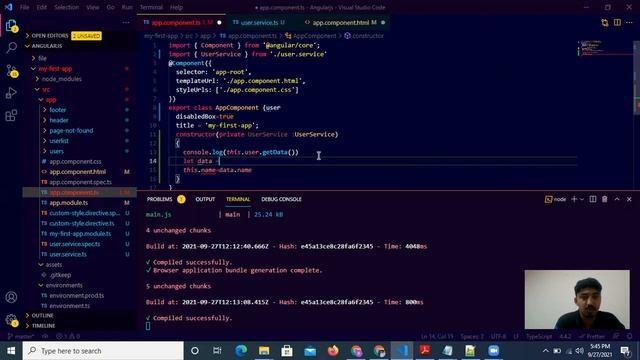The width and height of the screenshot is (640, 360).
Task: Open the Search view in activity bar
Action: 11,48
